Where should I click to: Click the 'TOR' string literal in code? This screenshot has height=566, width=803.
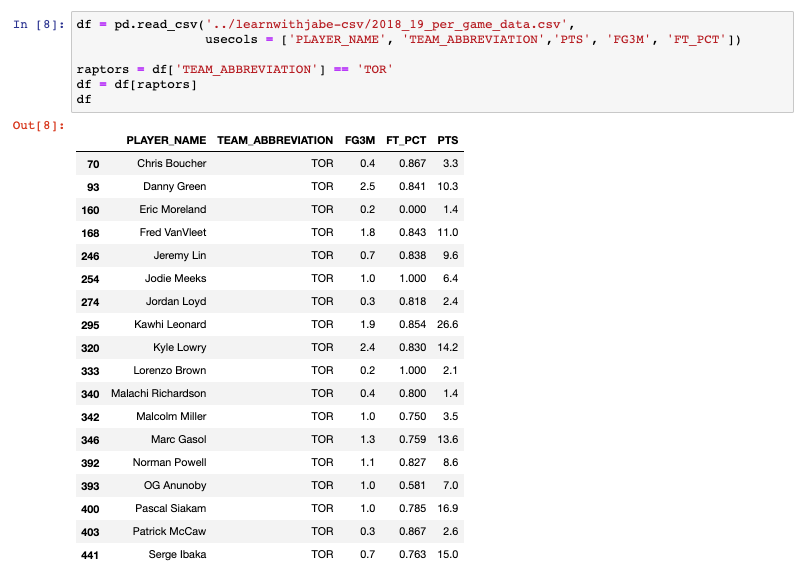tap(375, 69)
